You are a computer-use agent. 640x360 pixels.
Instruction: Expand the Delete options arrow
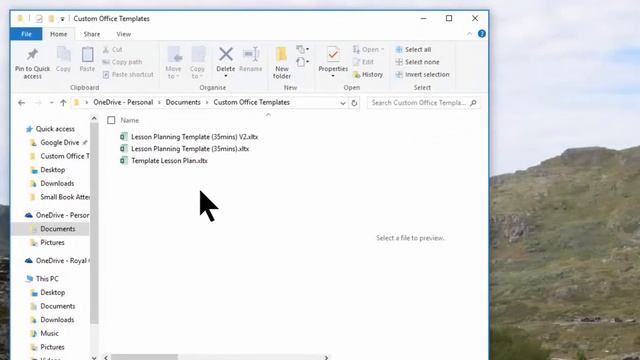(226, 76)
